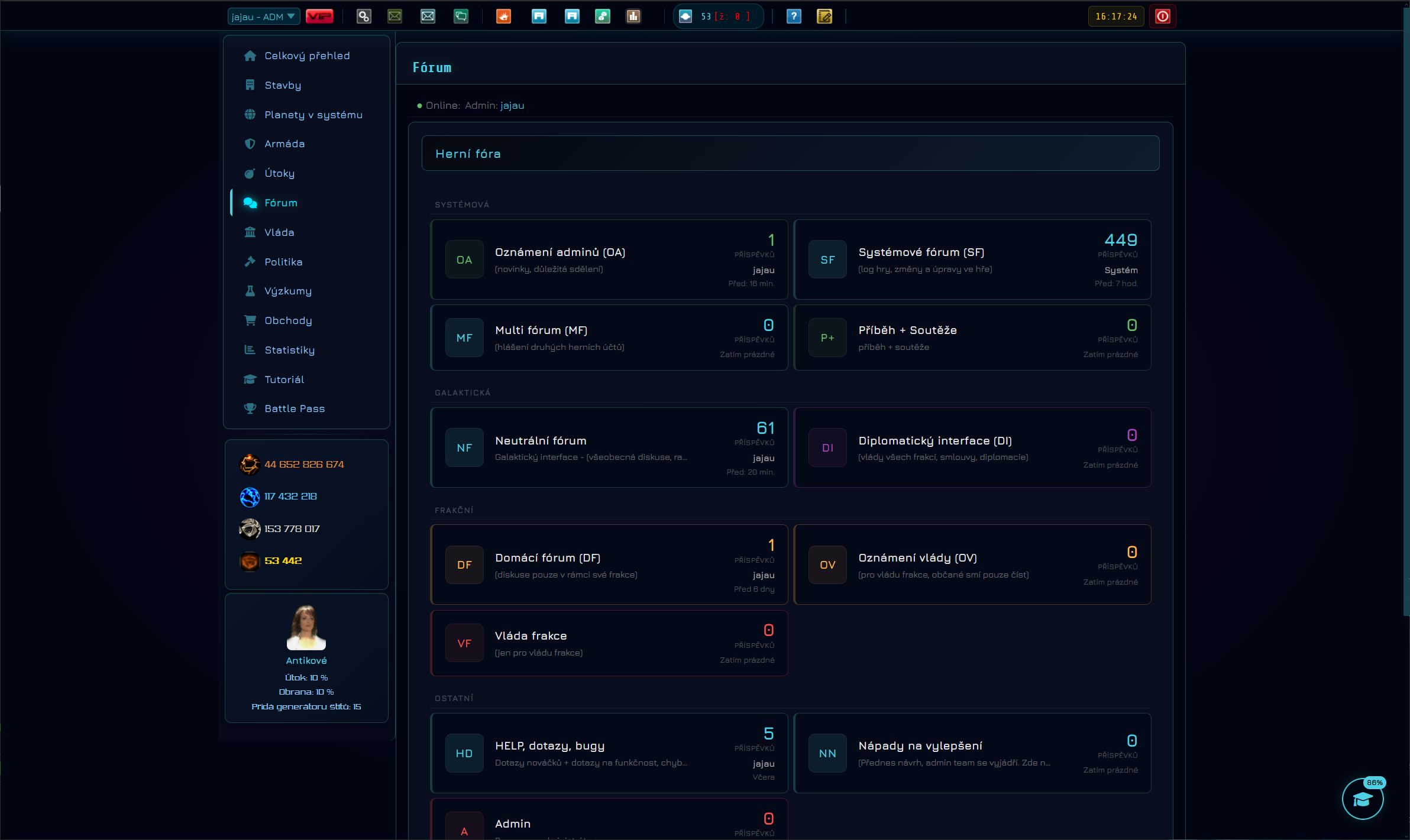Open the yellow notepad icon in toolbar

[x=824, y=17]
